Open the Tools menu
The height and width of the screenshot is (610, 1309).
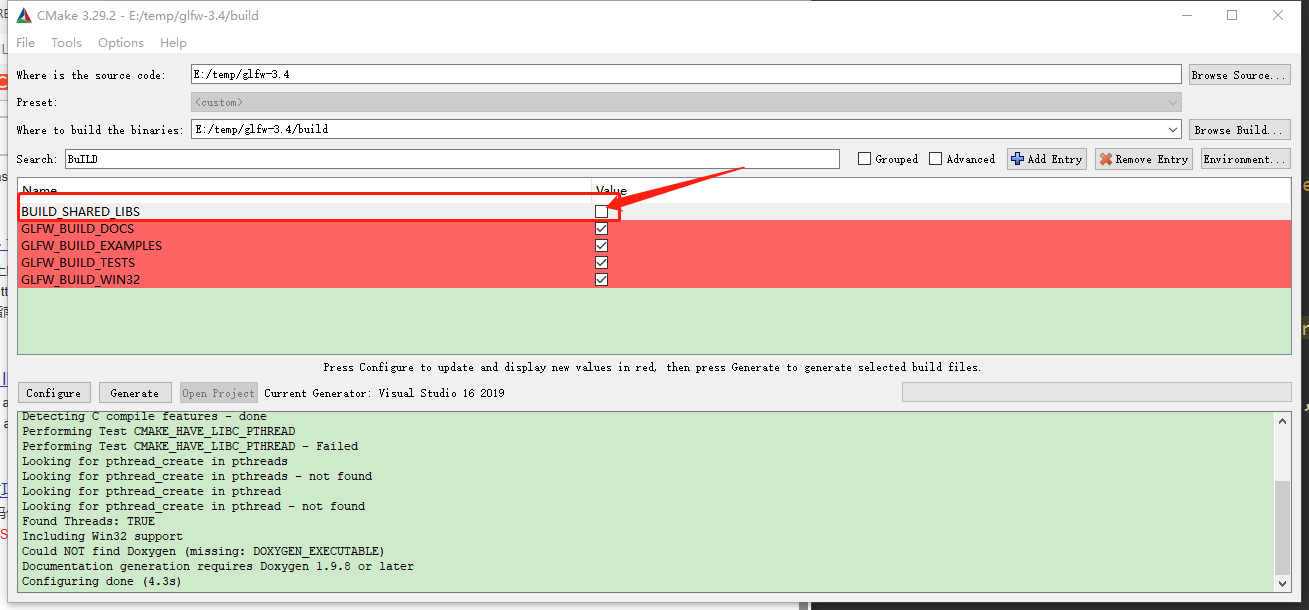click(x=66, y=43)
